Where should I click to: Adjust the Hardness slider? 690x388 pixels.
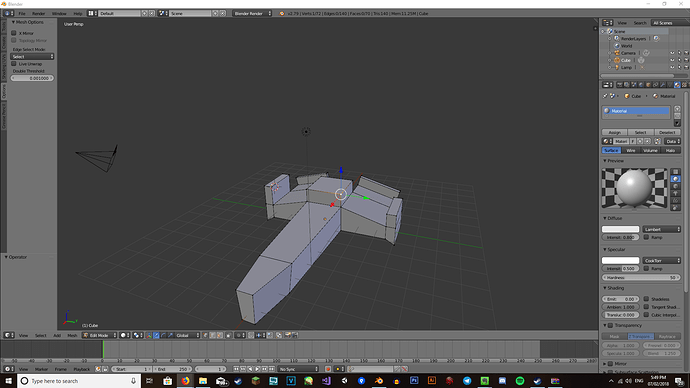click(x=641, y=278)
